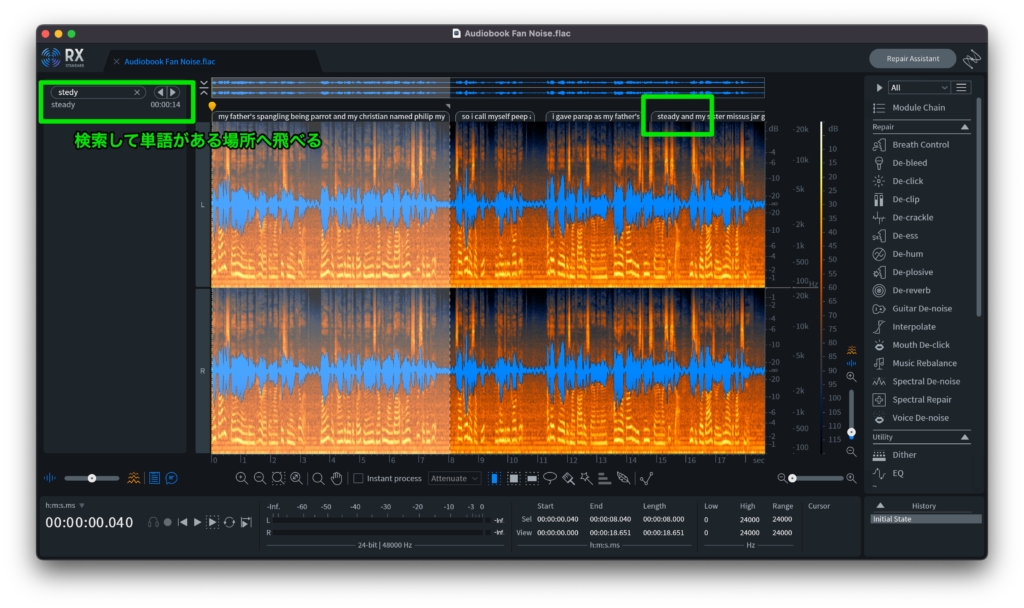
Task: Open the Attenuate mode dropdown
Action: click(x=454, y=479)
